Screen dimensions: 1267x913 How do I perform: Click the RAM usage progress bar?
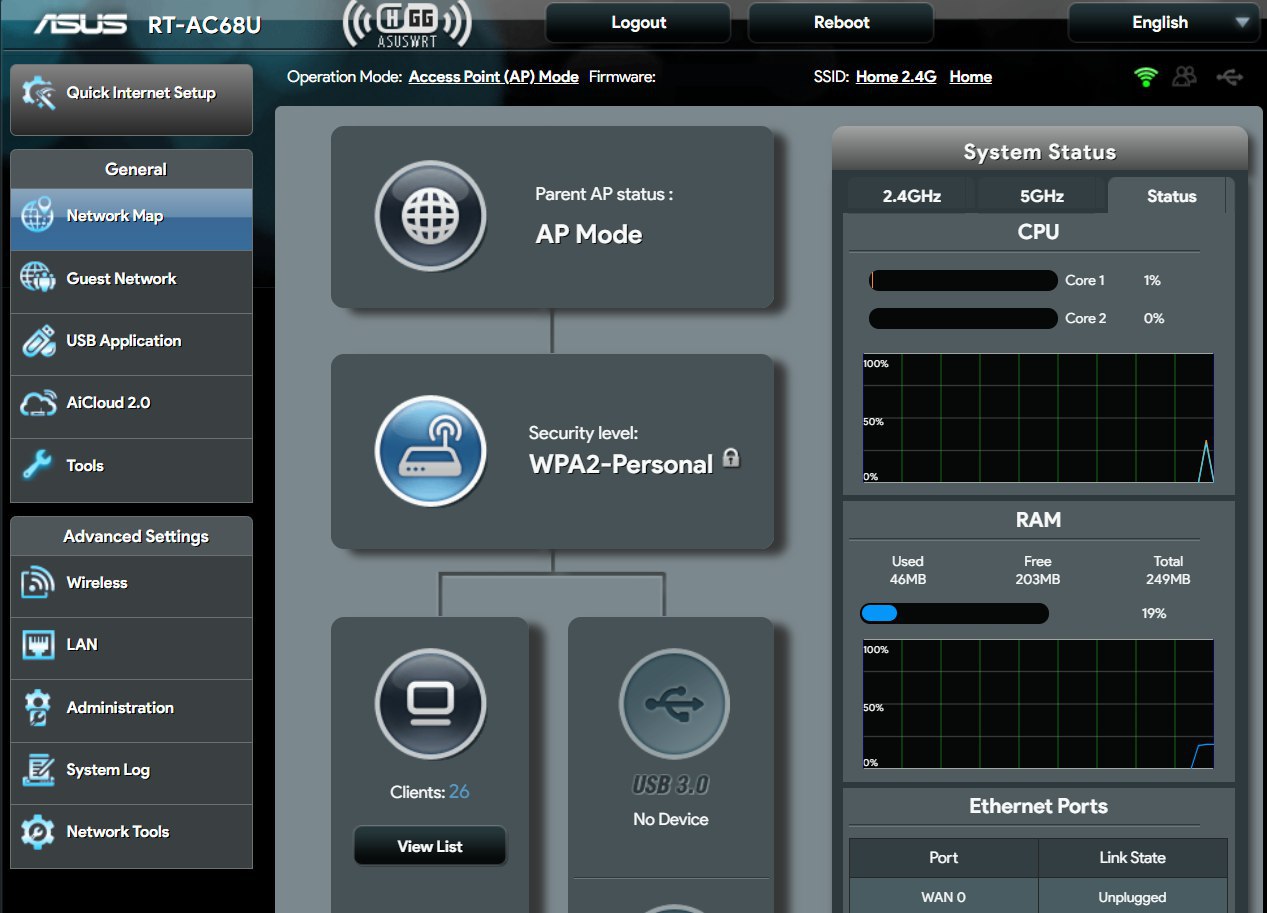954,613
